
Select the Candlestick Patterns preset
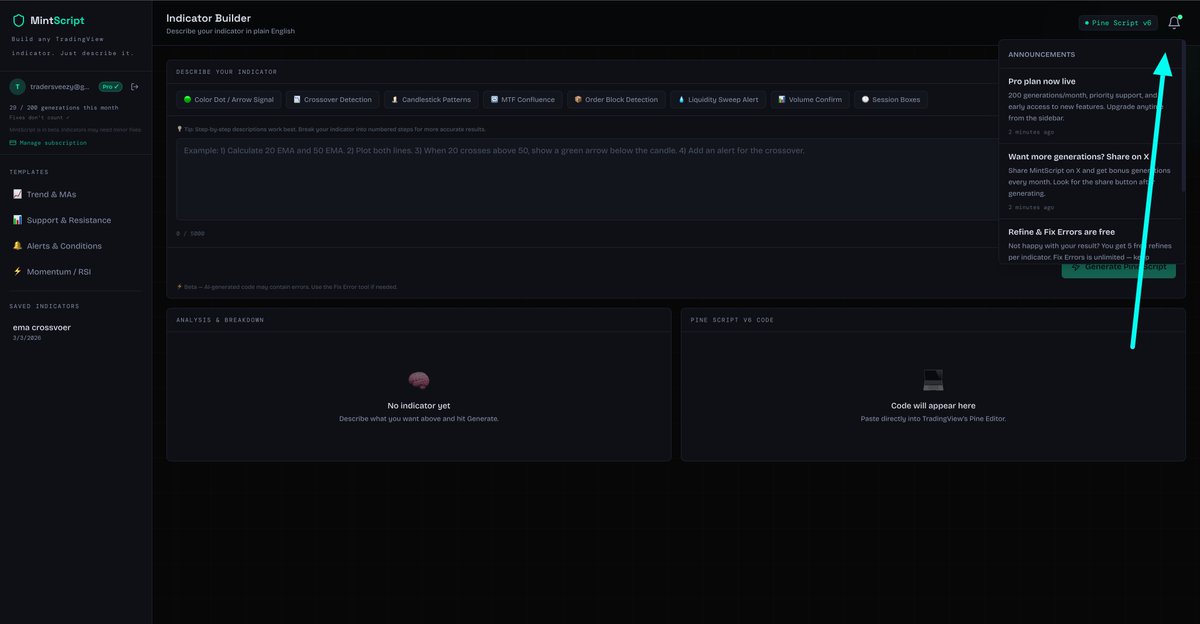pos(430,99)
